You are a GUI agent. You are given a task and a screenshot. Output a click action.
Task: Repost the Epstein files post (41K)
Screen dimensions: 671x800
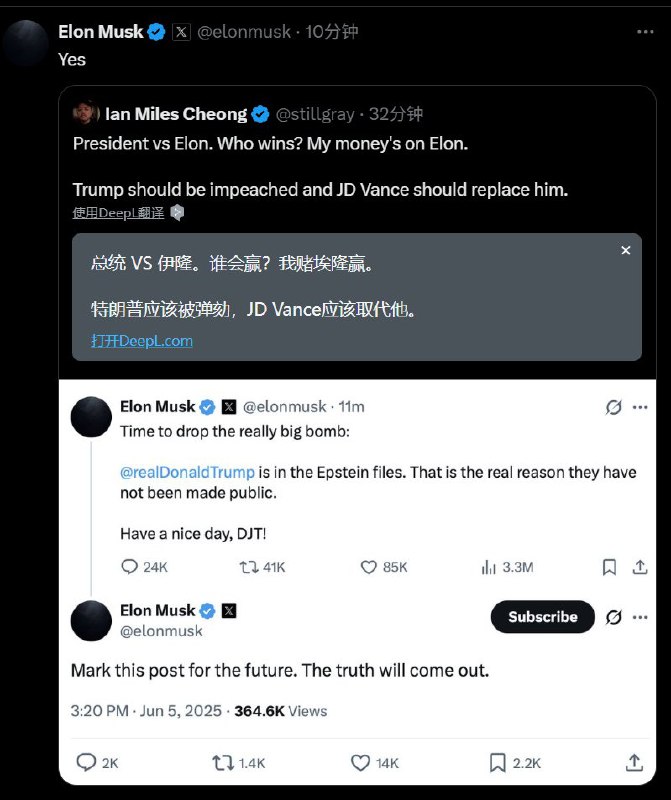262,567
